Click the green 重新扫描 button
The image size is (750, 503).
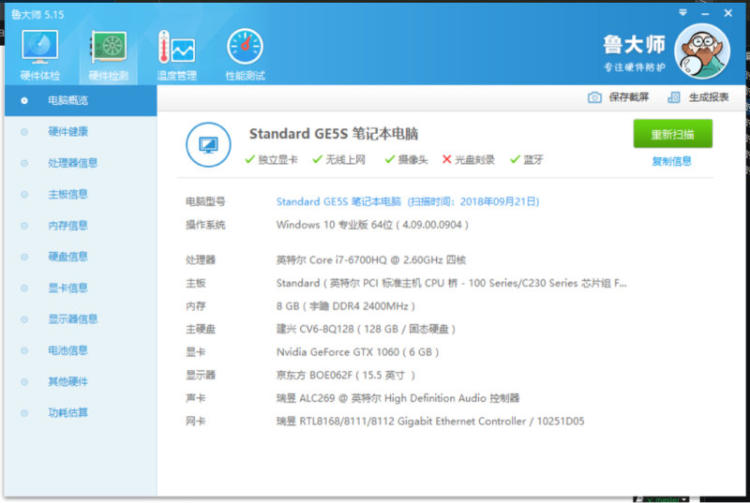pos(673,134)
